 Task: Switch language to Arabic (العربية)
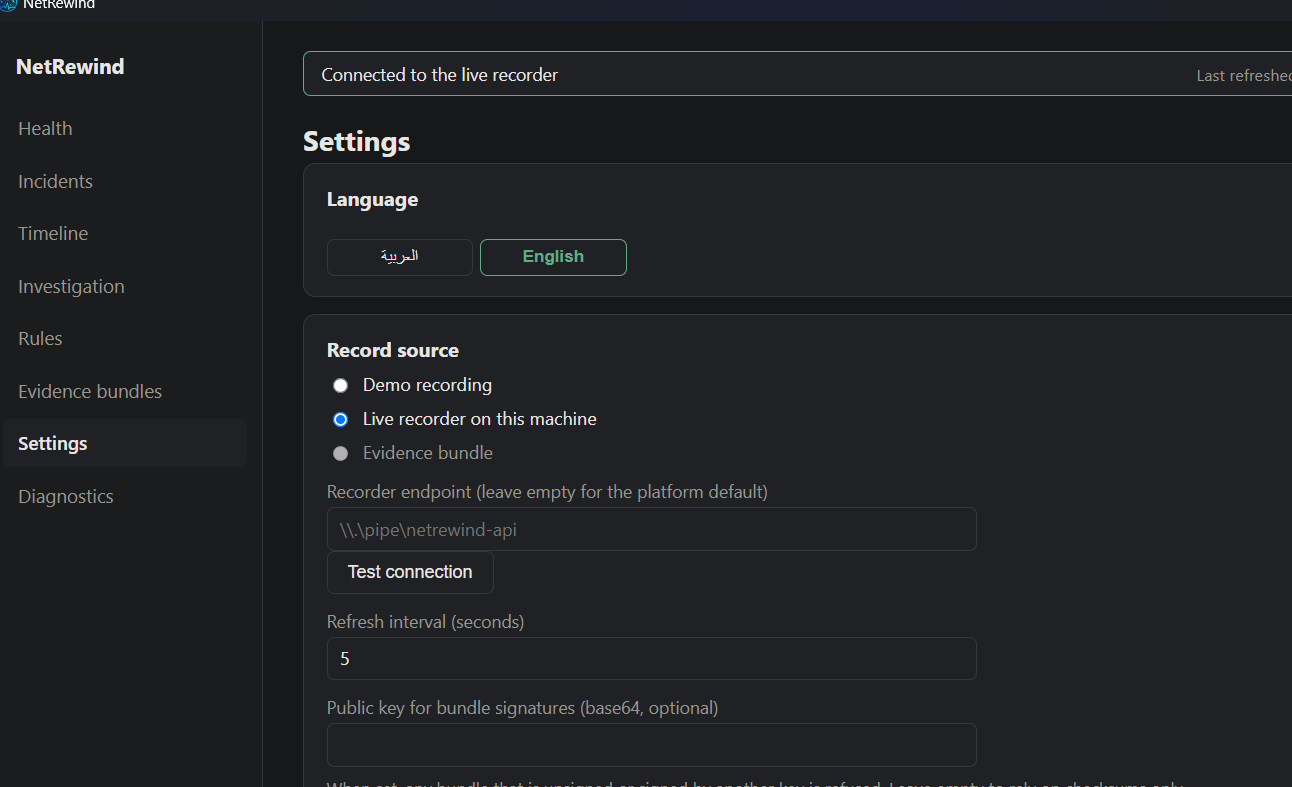point(400,257)
